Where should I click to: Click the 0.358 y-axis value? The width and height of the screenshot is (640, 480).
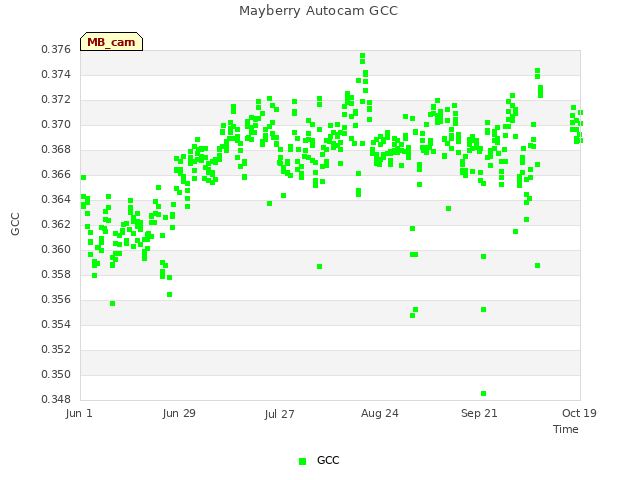[x=56, y=274]
